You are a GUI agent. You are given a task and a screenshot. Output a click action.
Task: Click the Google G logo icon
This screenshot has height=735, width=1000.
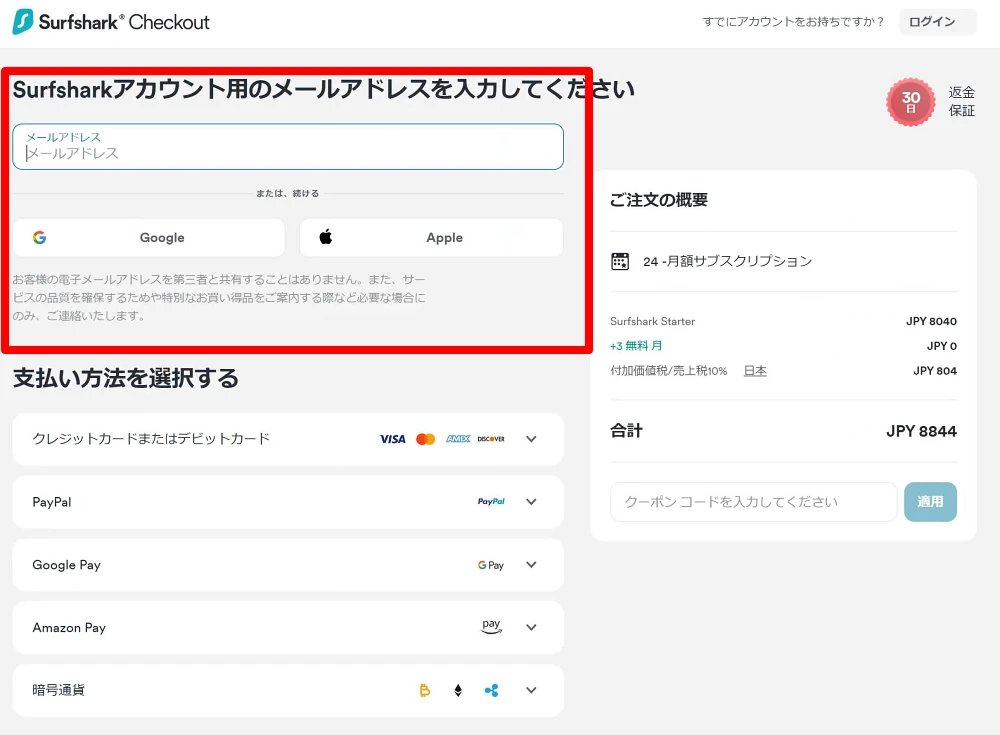tap(40, 237)
